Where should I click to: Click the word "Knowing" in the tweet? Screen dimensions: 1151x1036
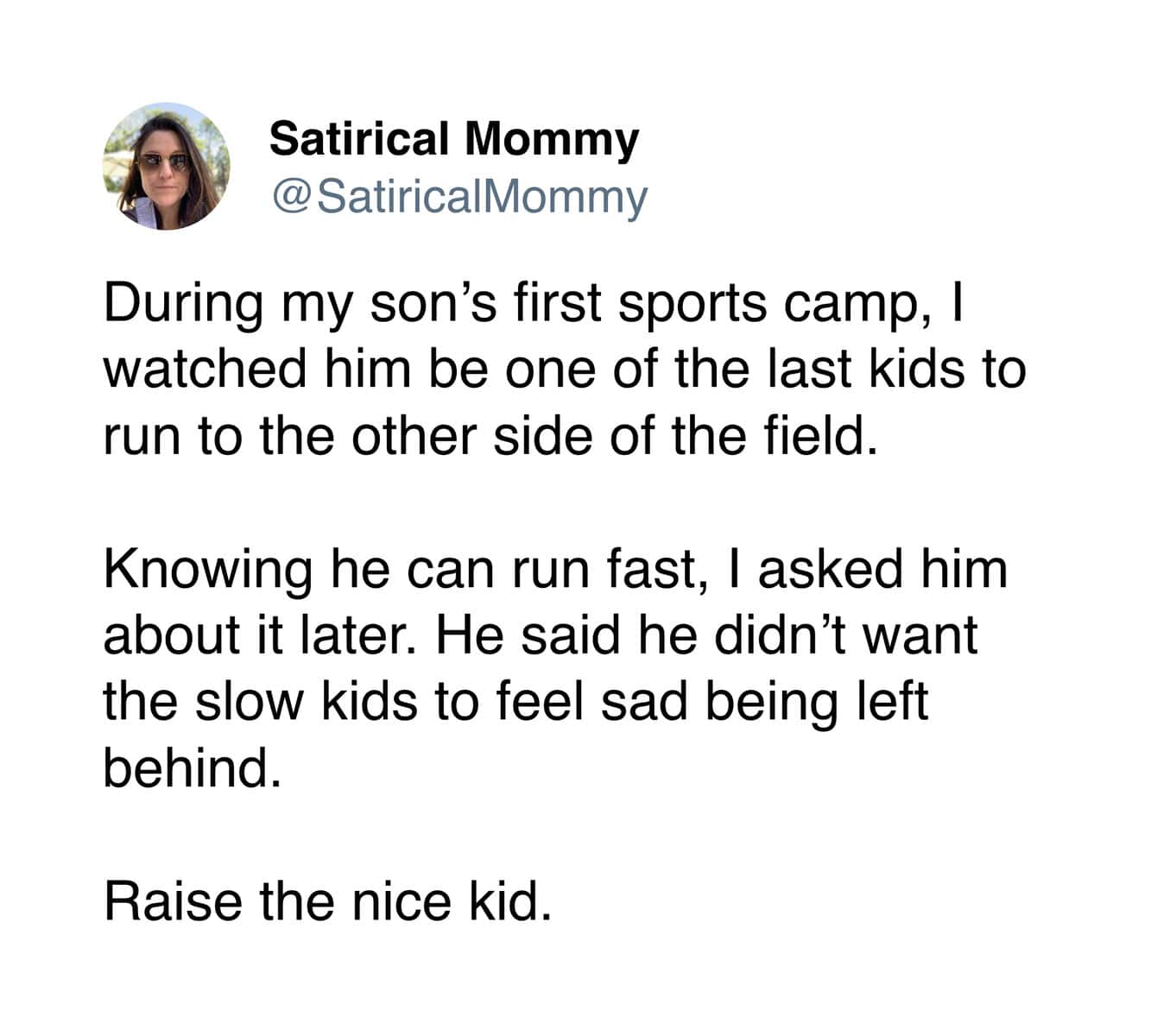tap(208, 570)
